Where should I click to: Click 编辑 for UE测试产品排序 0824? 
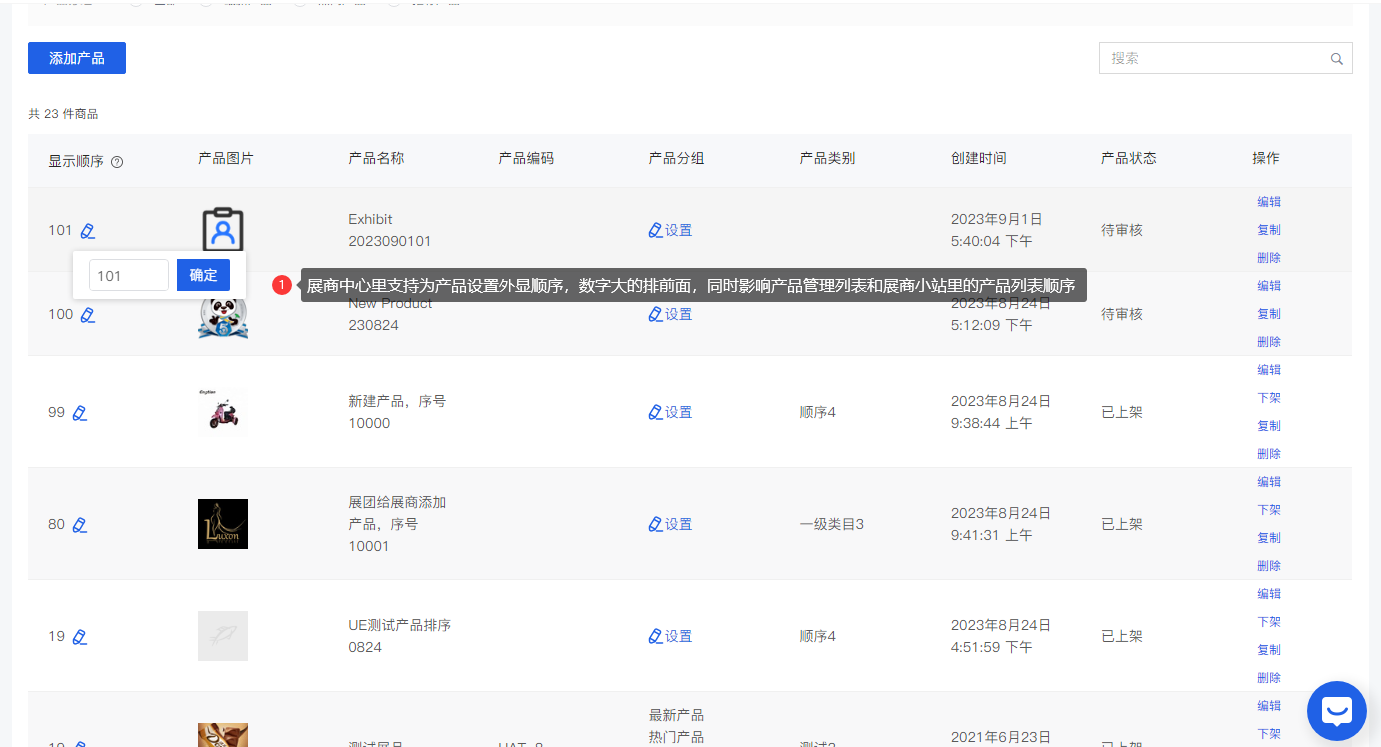point(1269,593)
